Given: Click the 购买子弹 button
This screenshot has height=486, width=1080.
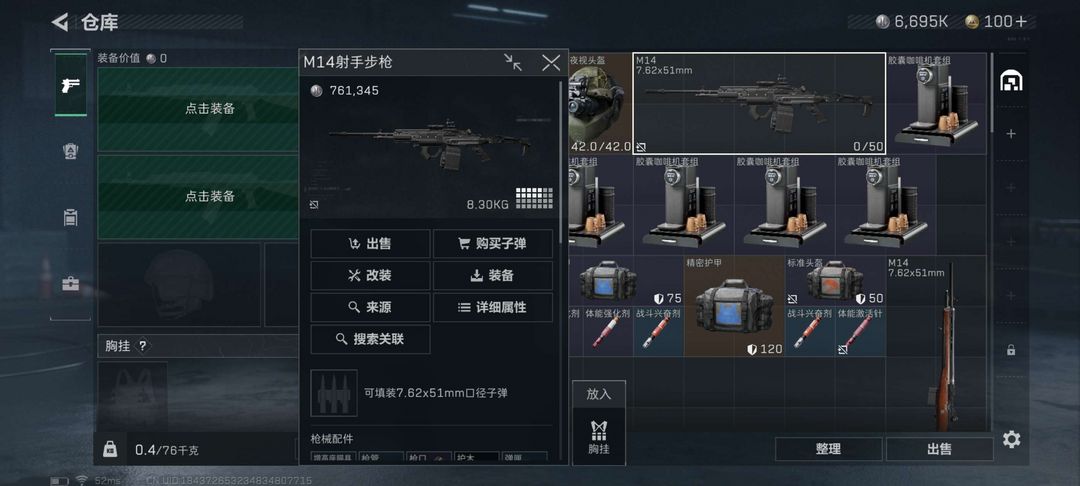Looking at the screenshot, I should pyautogui.click(x=492, y=244).
